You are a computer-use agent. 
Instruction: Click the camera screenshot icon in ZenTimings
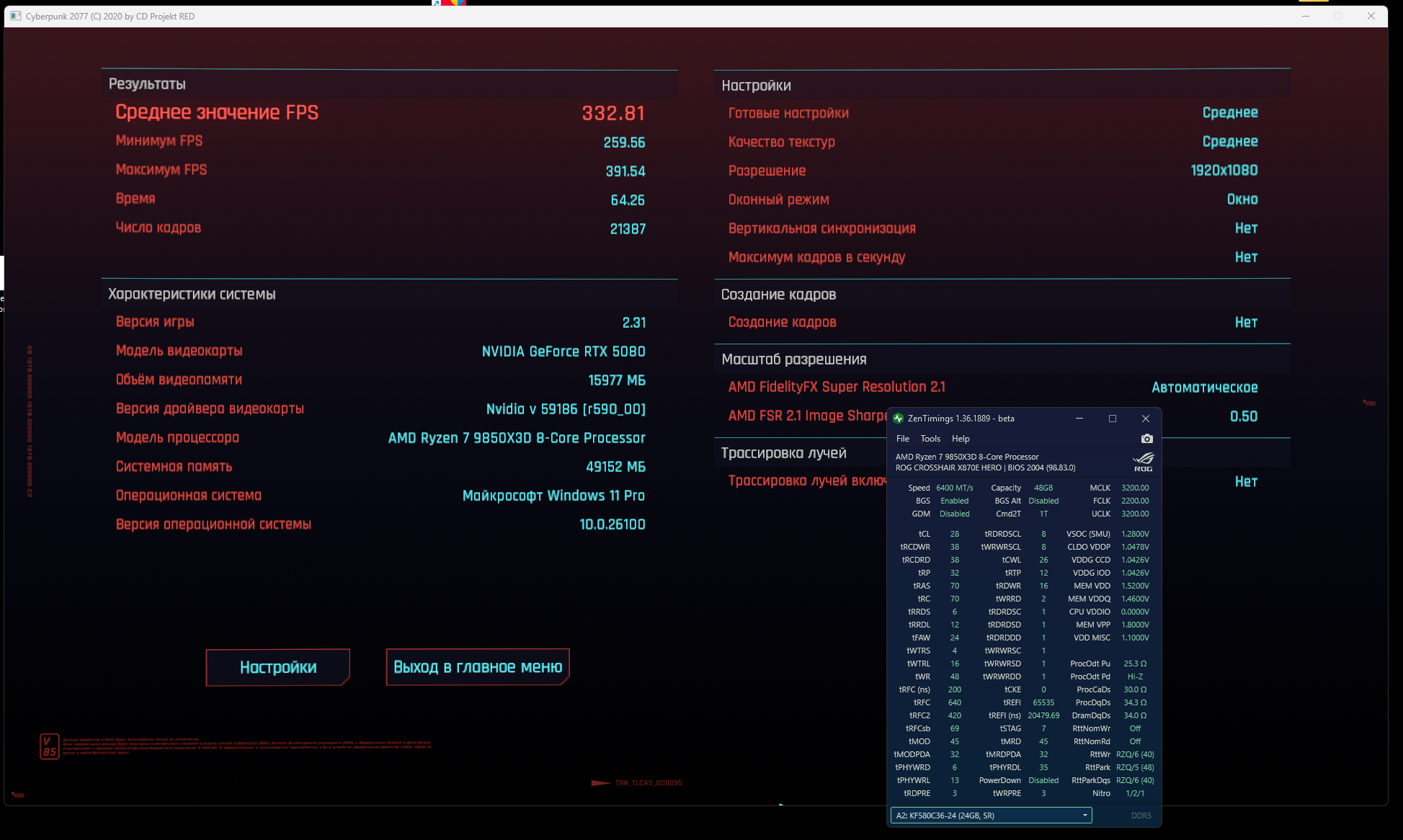pos(1146,439)
